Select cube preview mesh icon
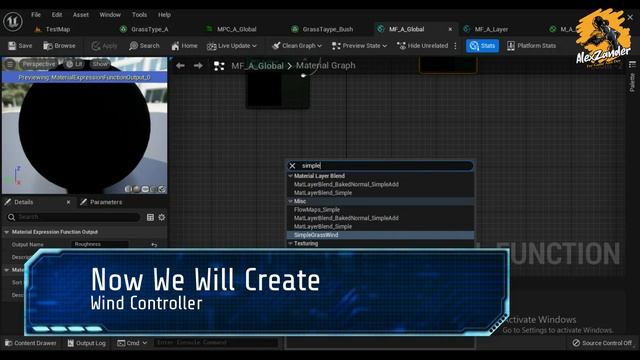The image size is (640, 360). [x=153, y=189]
